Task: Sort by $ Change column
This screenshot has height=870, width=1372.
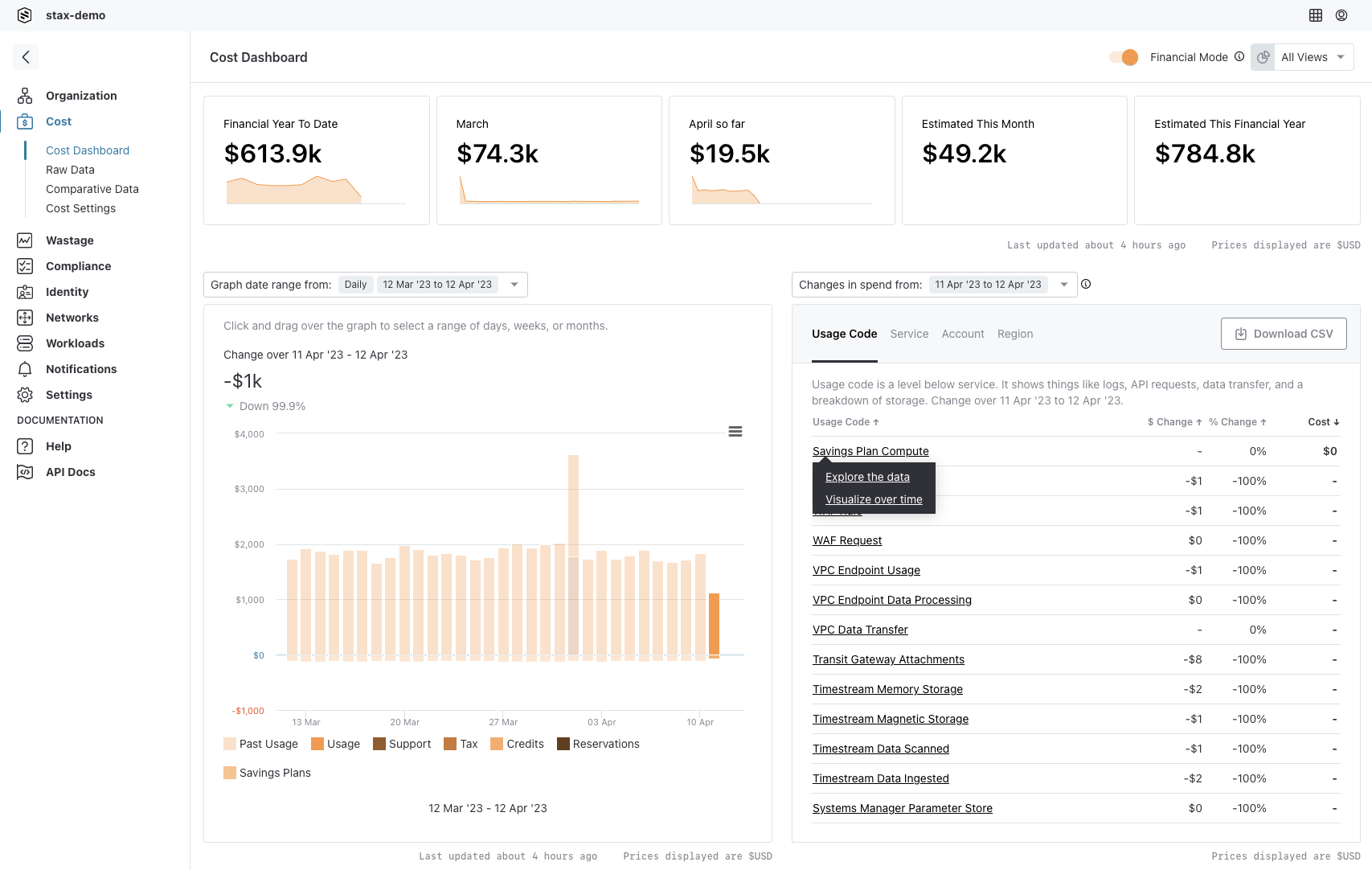Action: pyautogui.click(x=1174, y=422)
